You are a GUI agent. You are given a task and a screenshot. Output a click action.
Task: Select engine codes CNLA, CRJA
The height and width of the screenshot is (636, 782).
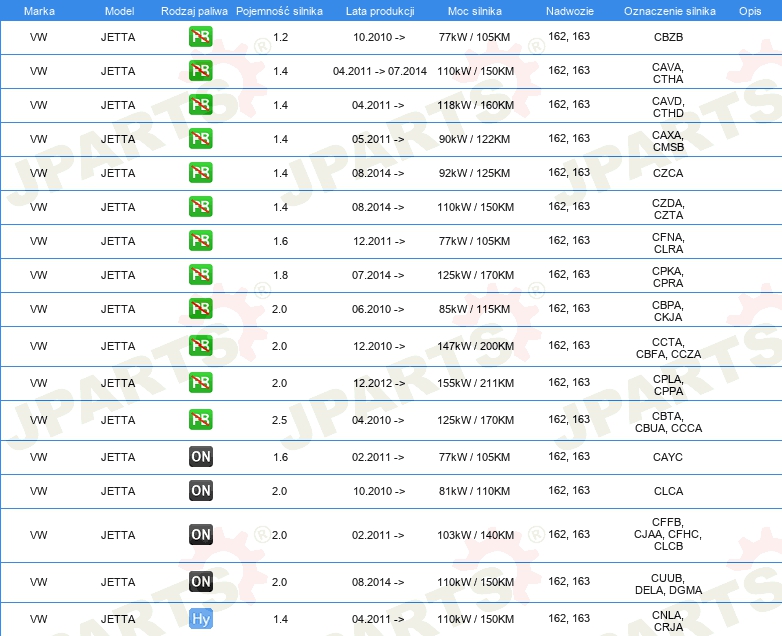(668, 621)
